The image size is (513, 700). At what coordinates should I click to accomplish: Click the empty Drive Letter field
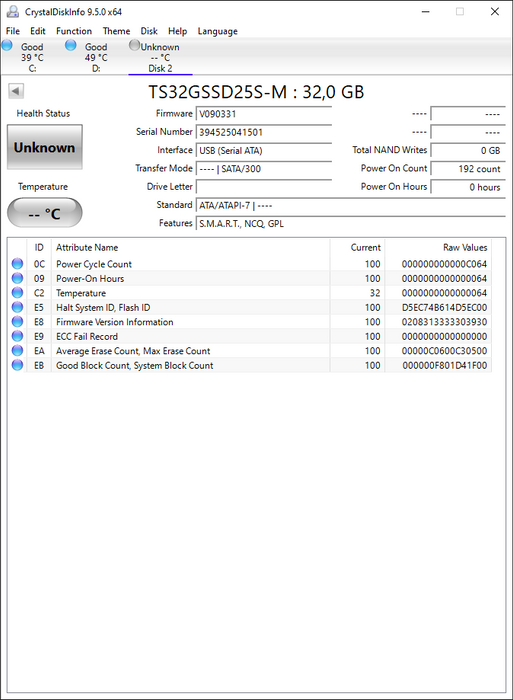coord(263,187)
